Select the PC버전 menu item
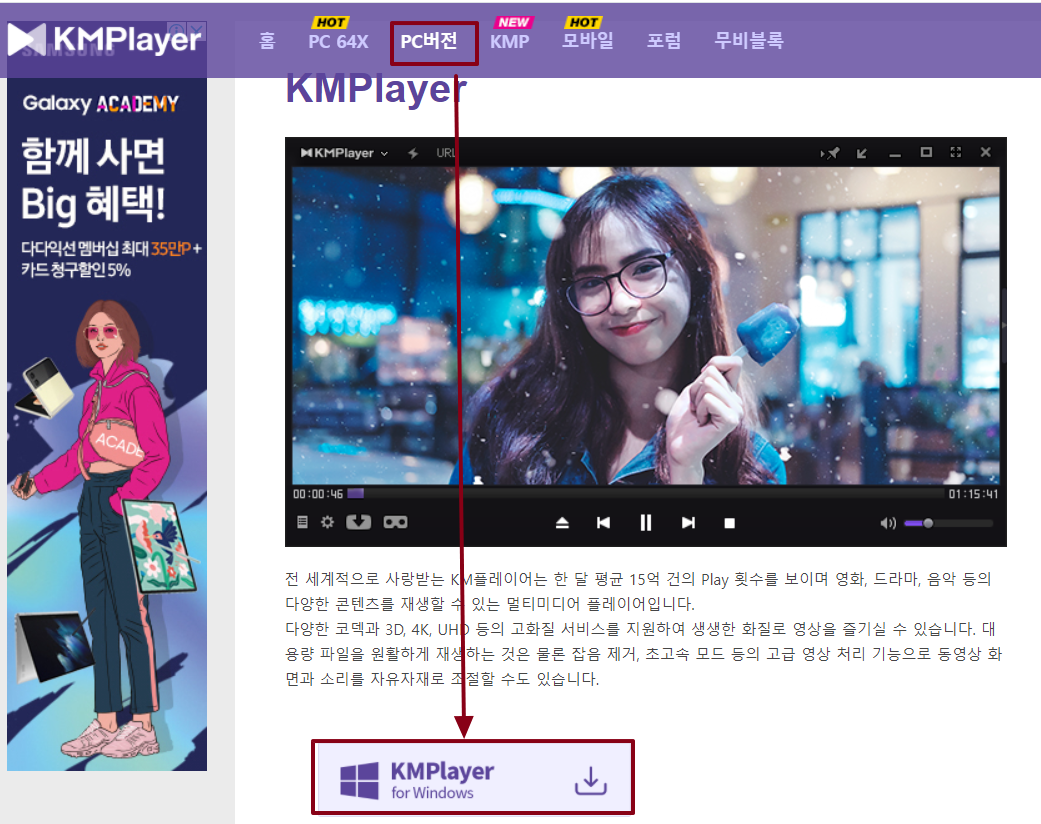 [x=429, y=41]
